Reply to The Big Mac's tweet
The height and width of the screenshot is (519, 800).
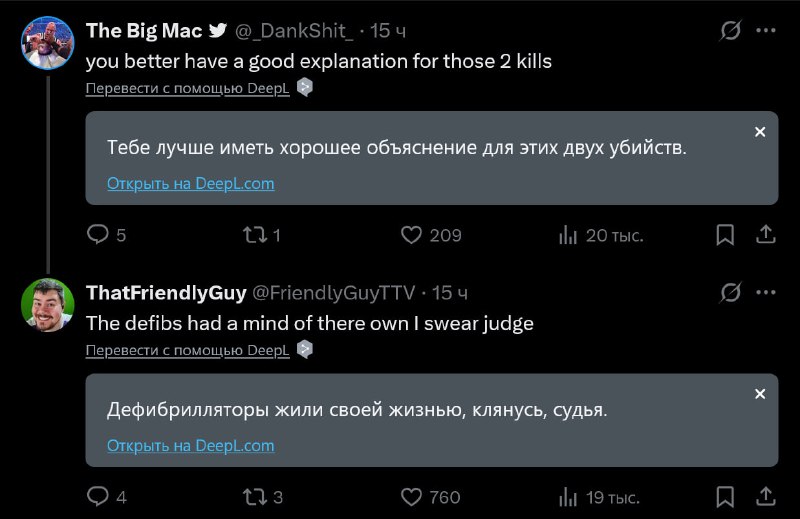click(98, 235)
